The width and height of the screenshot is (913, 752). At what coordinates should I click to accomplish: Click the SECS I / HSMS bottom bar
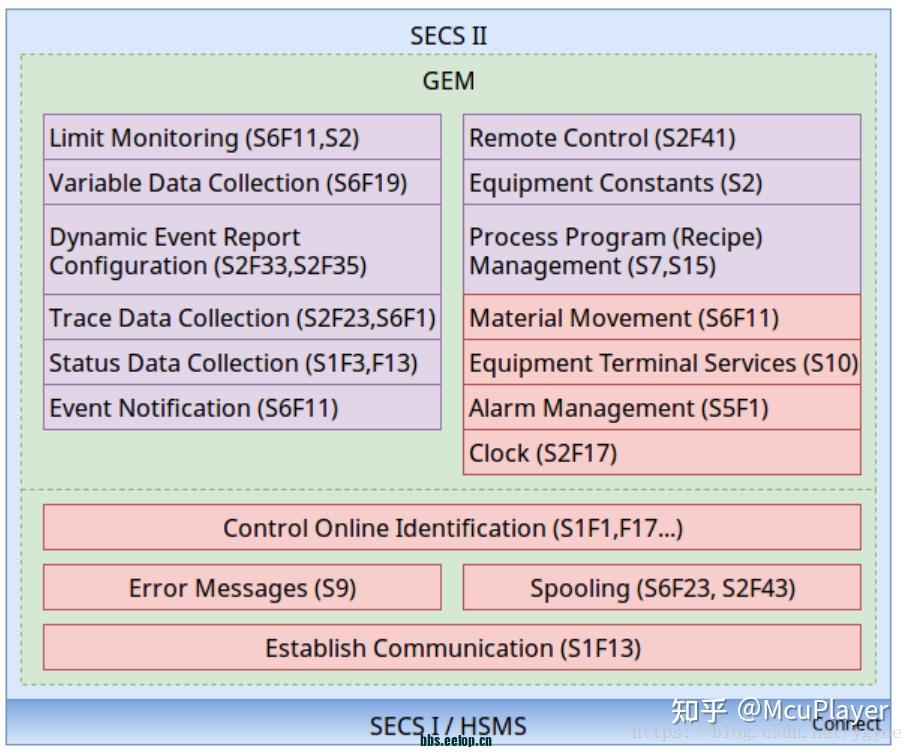(x=448, y=722)
